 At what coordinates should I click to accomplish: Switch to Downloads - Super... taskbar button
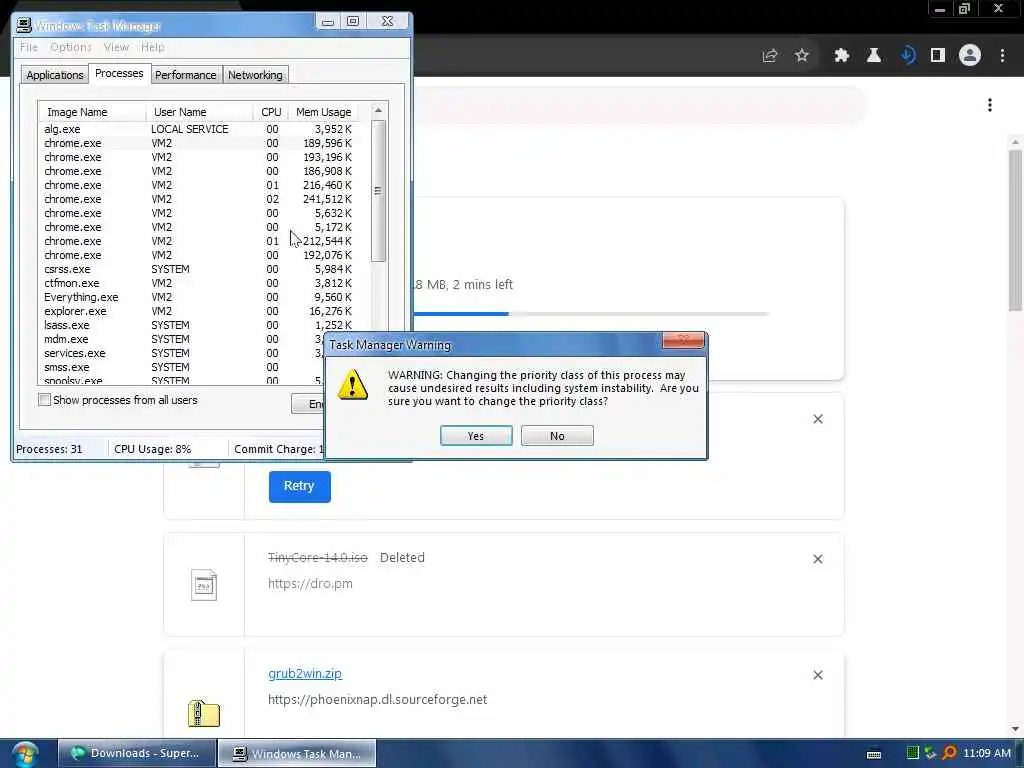tap(137, 753)
